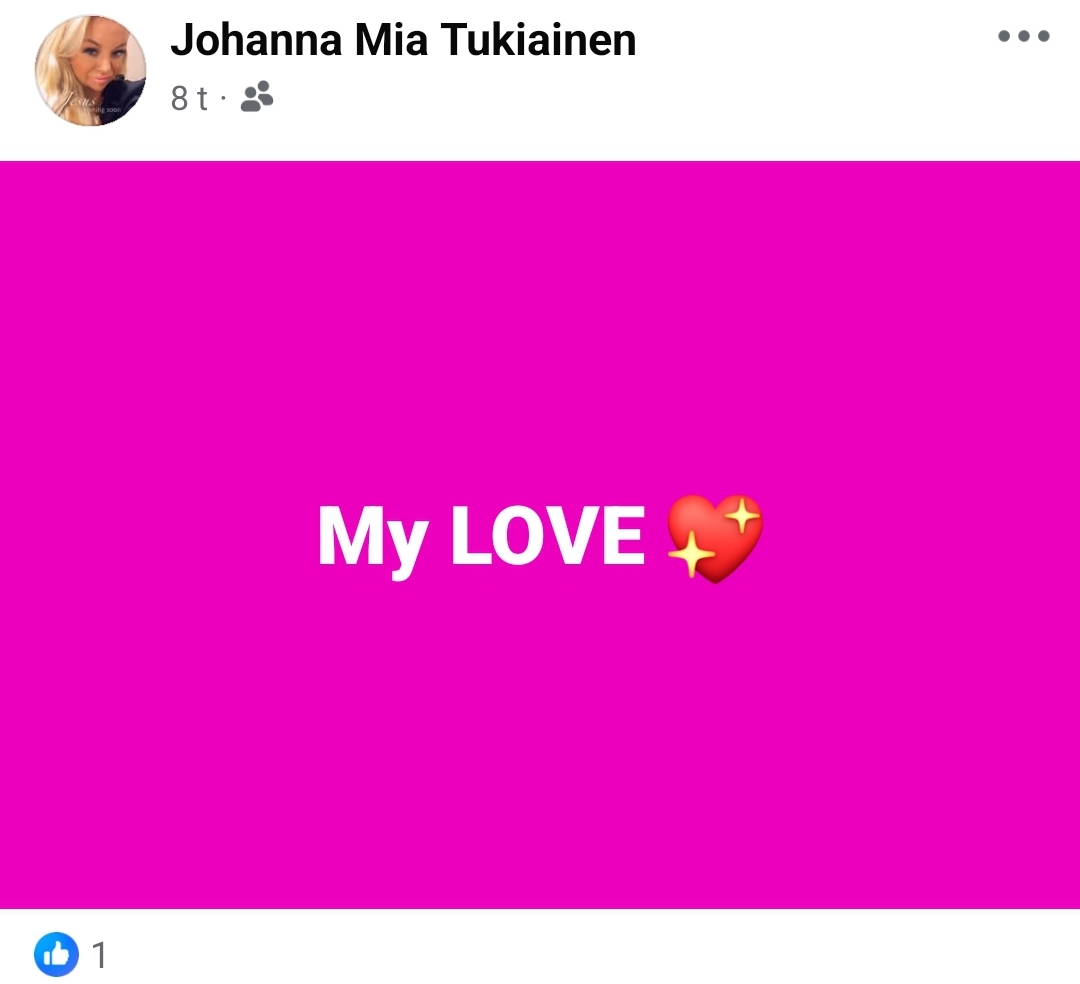Click the sparkling heart emoji in post
This screenshot has height=984, width=1080.
714,538
